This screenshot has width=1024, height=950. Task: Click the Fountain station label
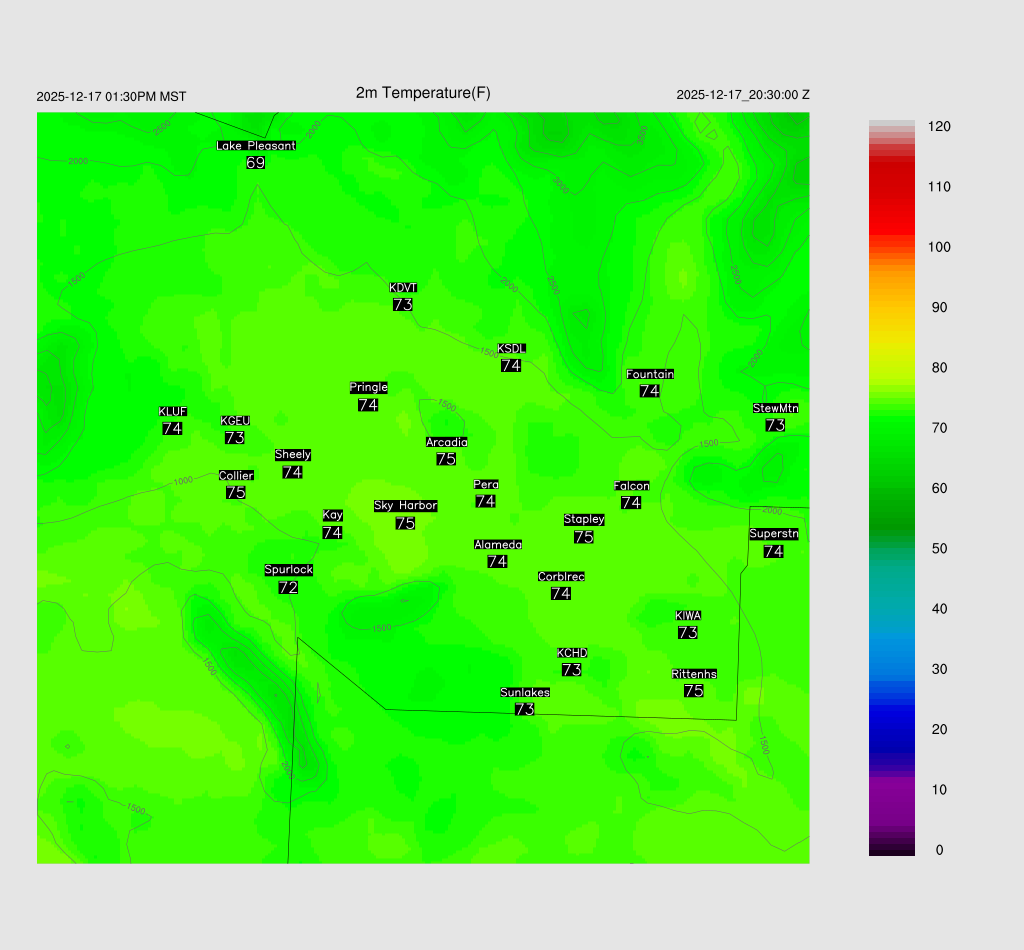[650, 374]
